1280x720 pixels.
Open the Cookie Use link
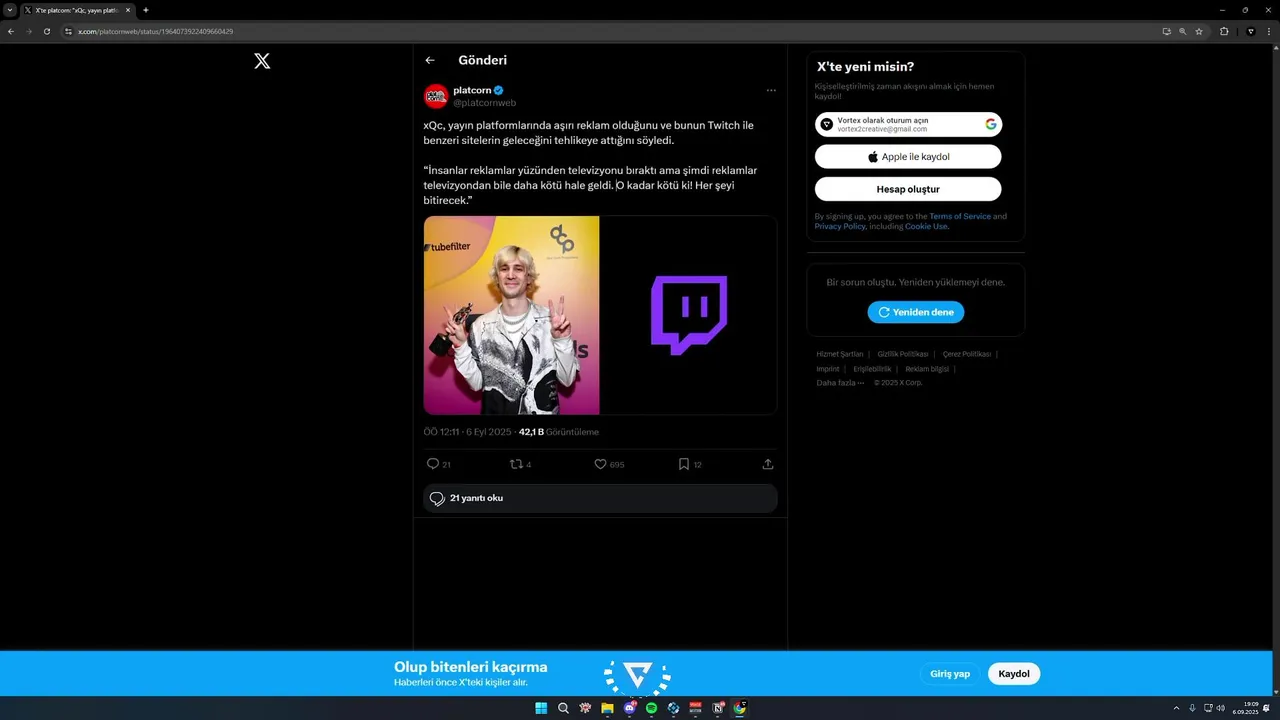click(926, 226)
